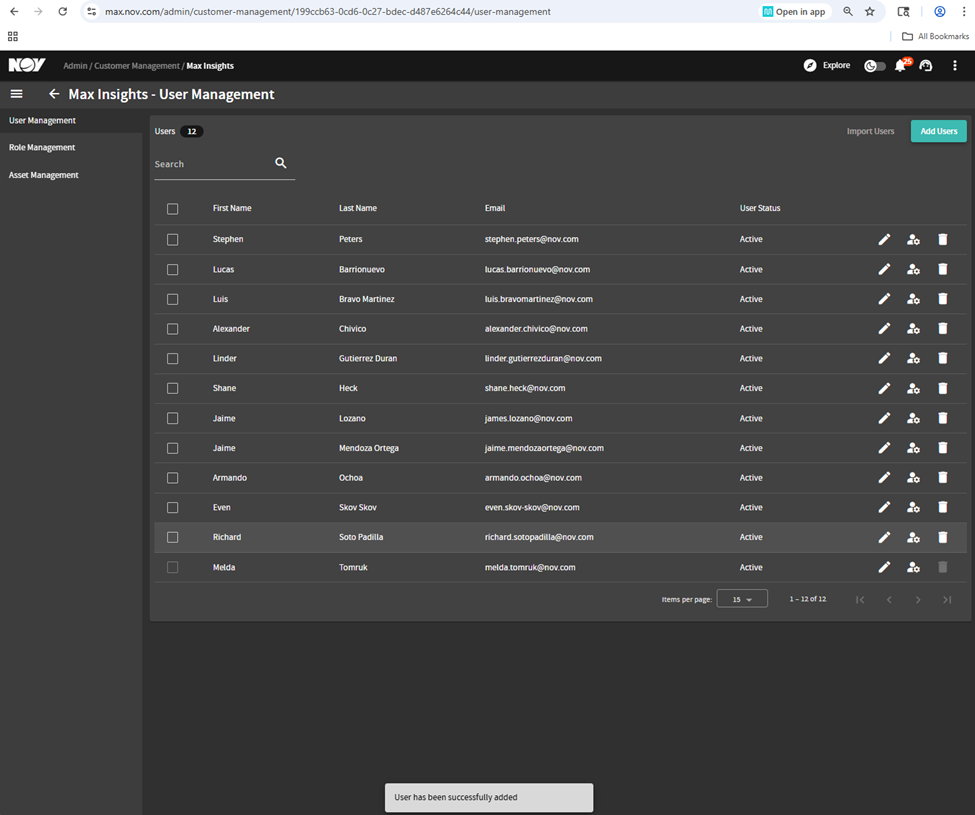Edit user Stephen Peters with pencil icon
Viewport: 975px width, 815px height.
(x=884, y=239)
